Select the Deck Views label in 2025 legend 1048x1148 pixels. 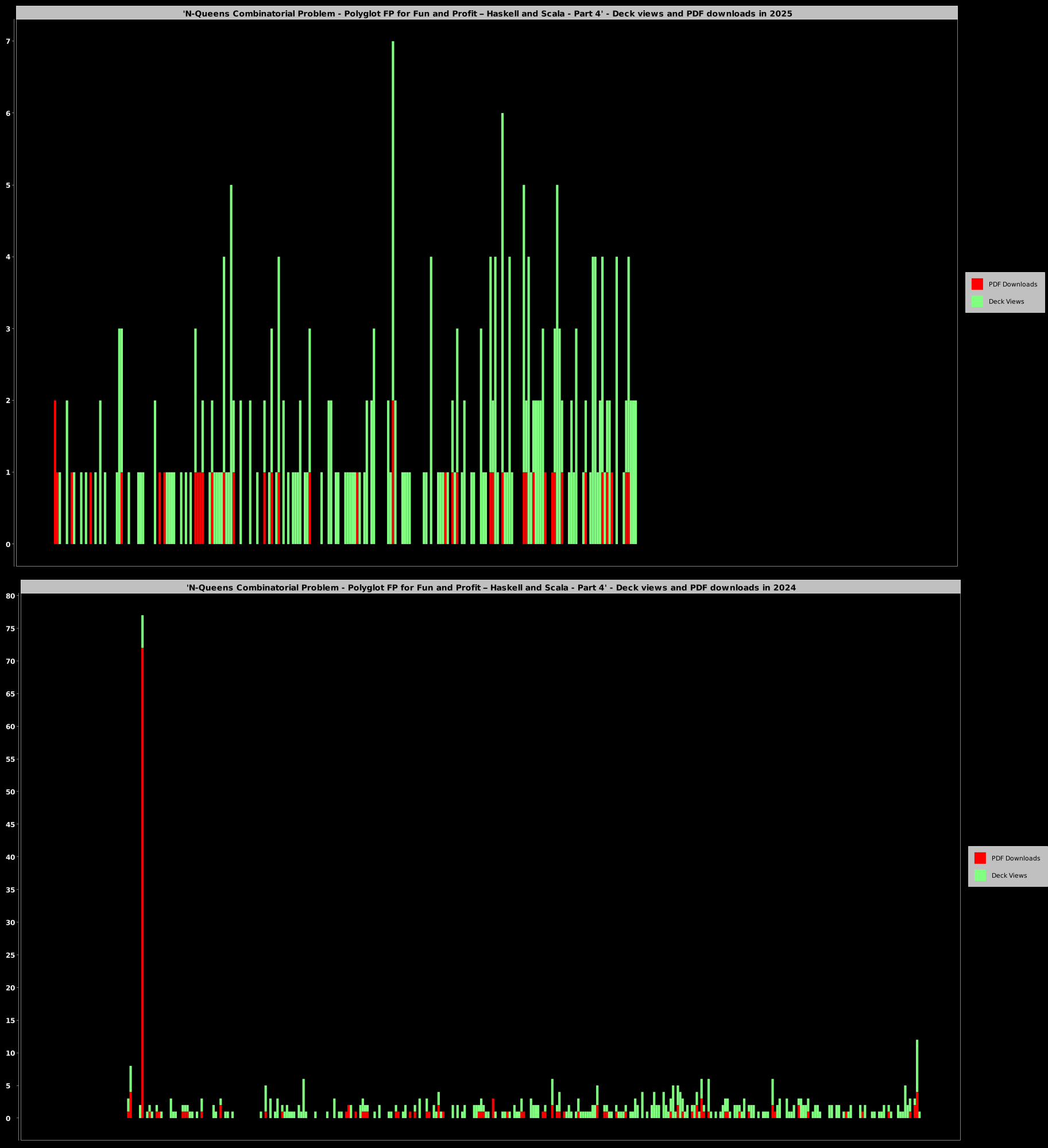1006,301
